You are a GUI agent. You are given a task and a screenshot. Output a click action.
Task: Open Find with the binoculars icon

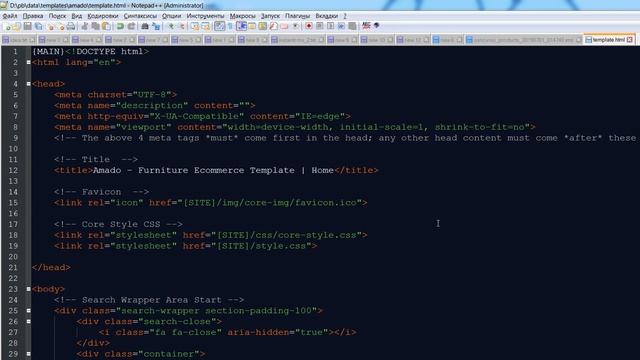pyautogui.click(x=144, y=27)
